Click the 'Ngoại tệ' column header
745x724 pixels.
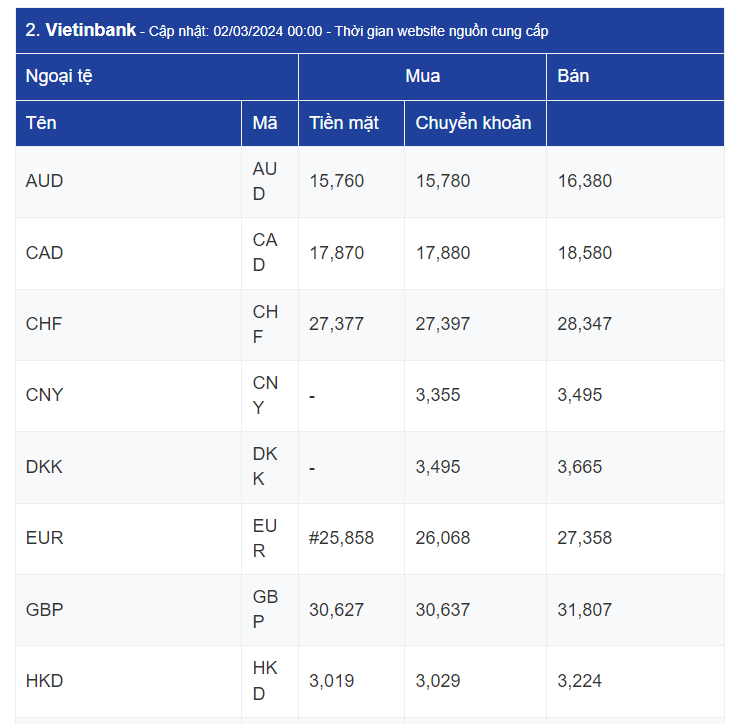point(59,76)
